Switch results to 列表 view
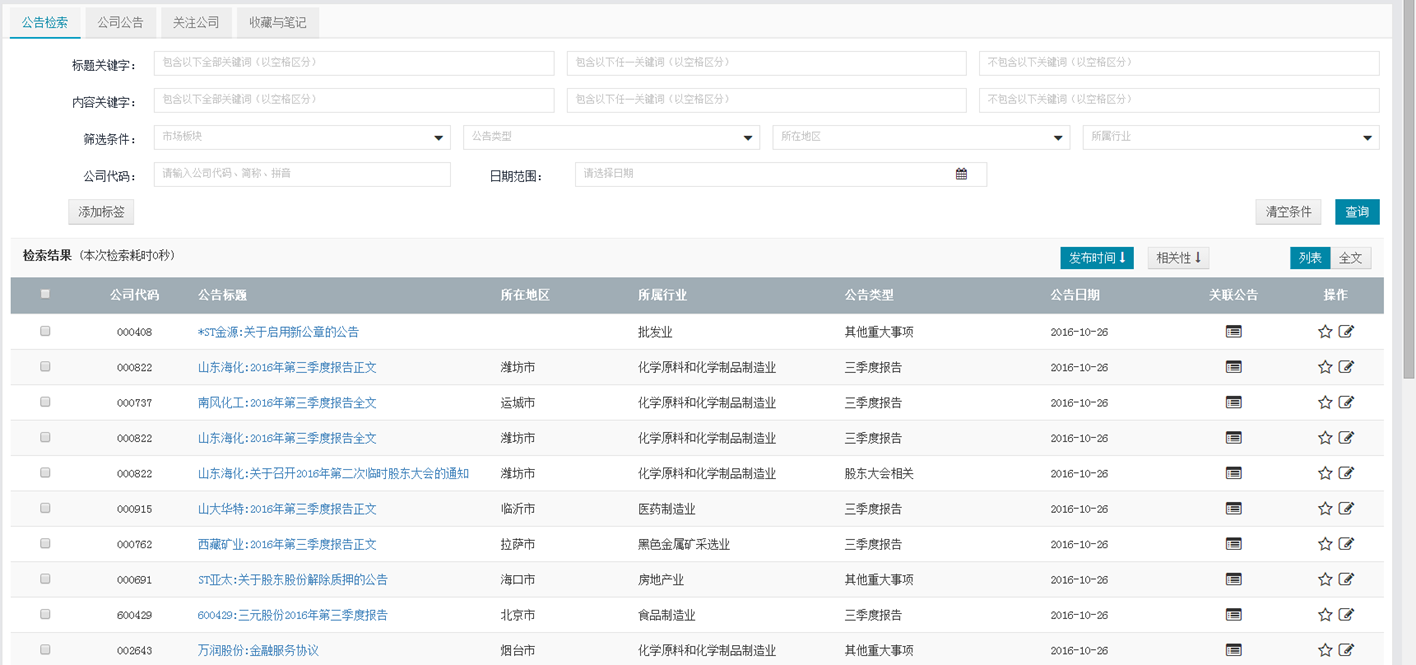The image size is (1416, 665). tap(1310, 258)
